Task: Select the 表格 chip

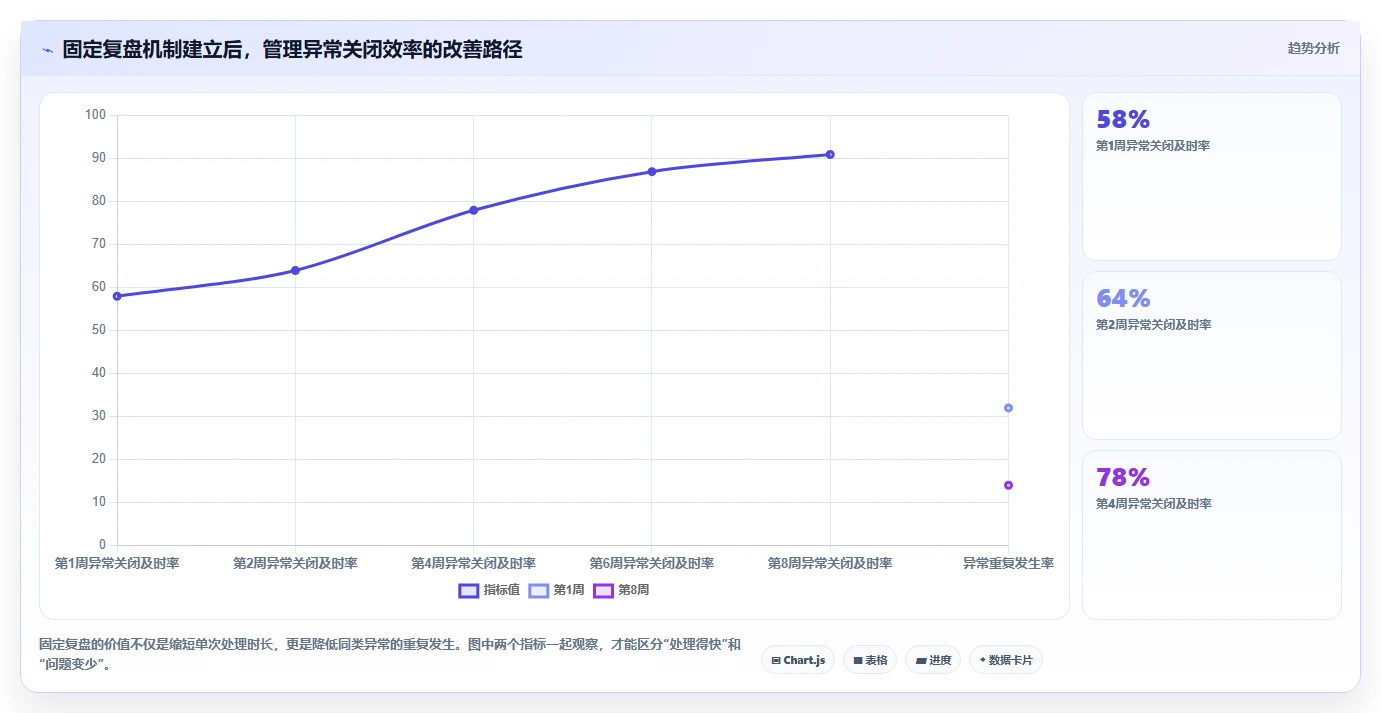Action: coord(870,660)
